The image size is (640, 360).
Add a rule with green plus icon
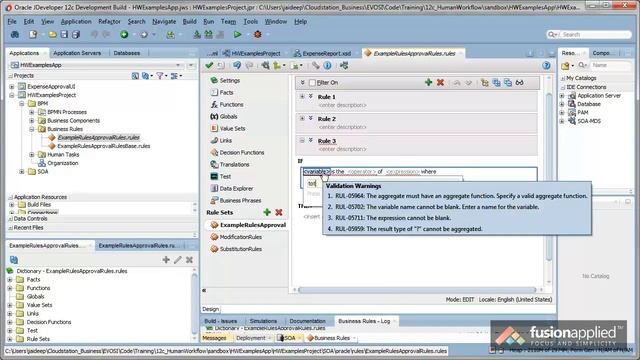(x=428, y=82)
